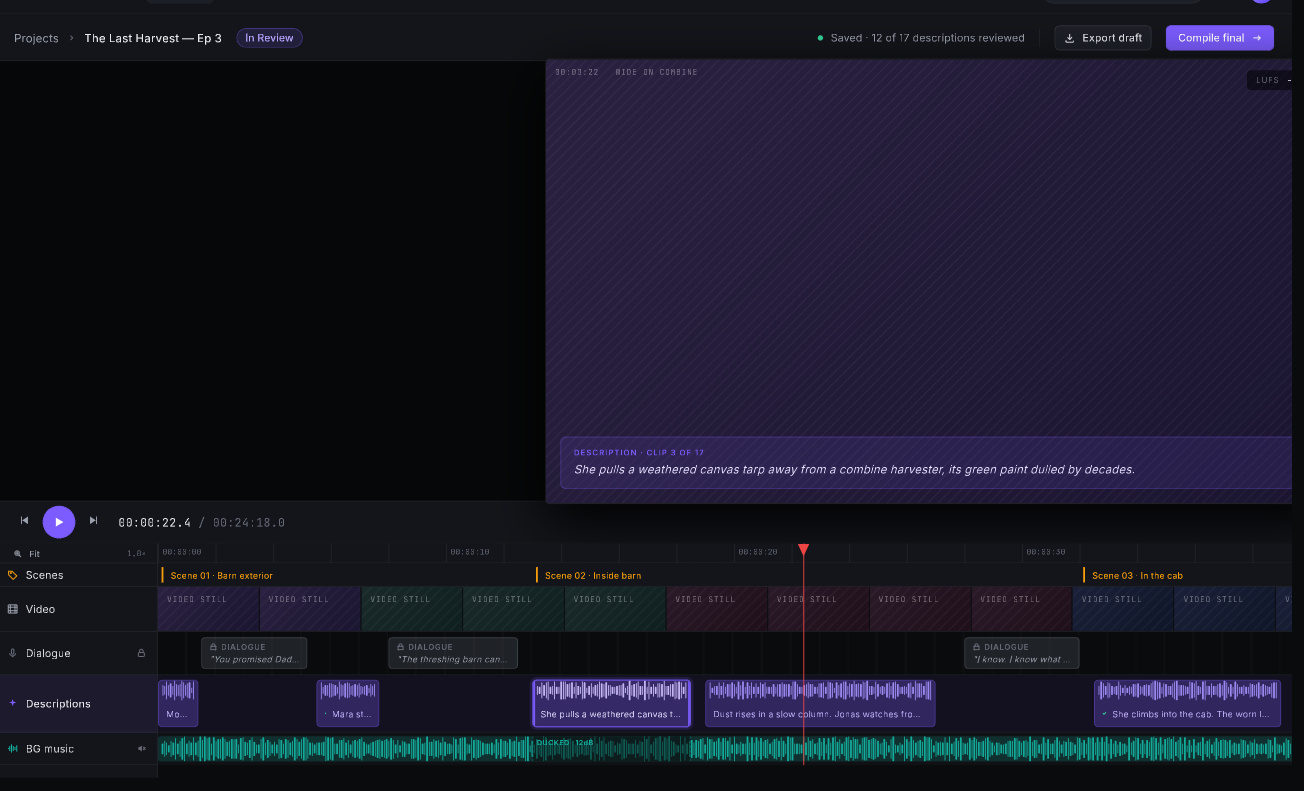The width and height of the screenshot is (1304, 791).
Task: Click the Export draft button
Action: [1103, 38]
